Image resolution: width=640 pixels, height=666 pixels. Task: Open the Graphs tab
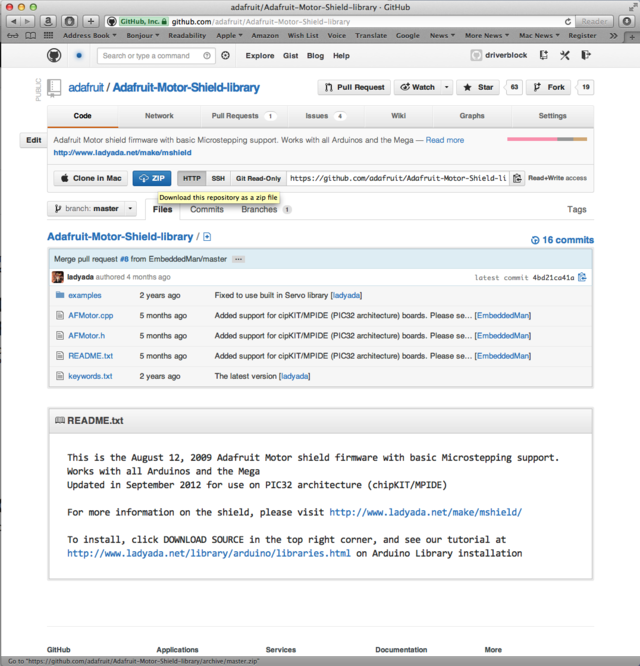click(472, 116)
